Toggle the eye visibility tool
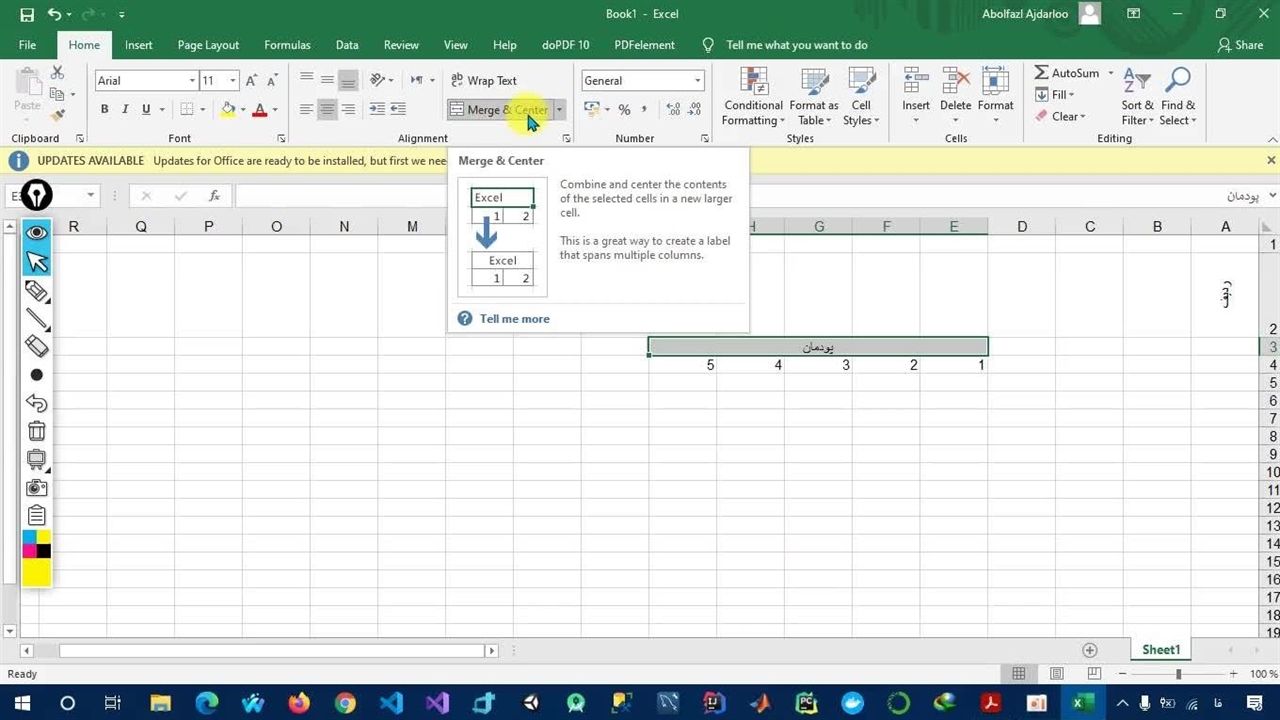Viewport: 1280px width, 720px height. click(37, 232)
